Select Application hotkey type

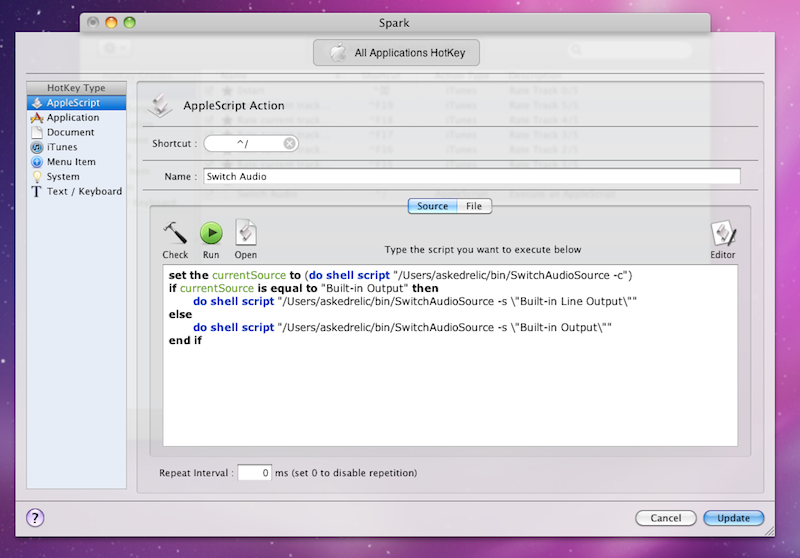(x=73, y=118)
